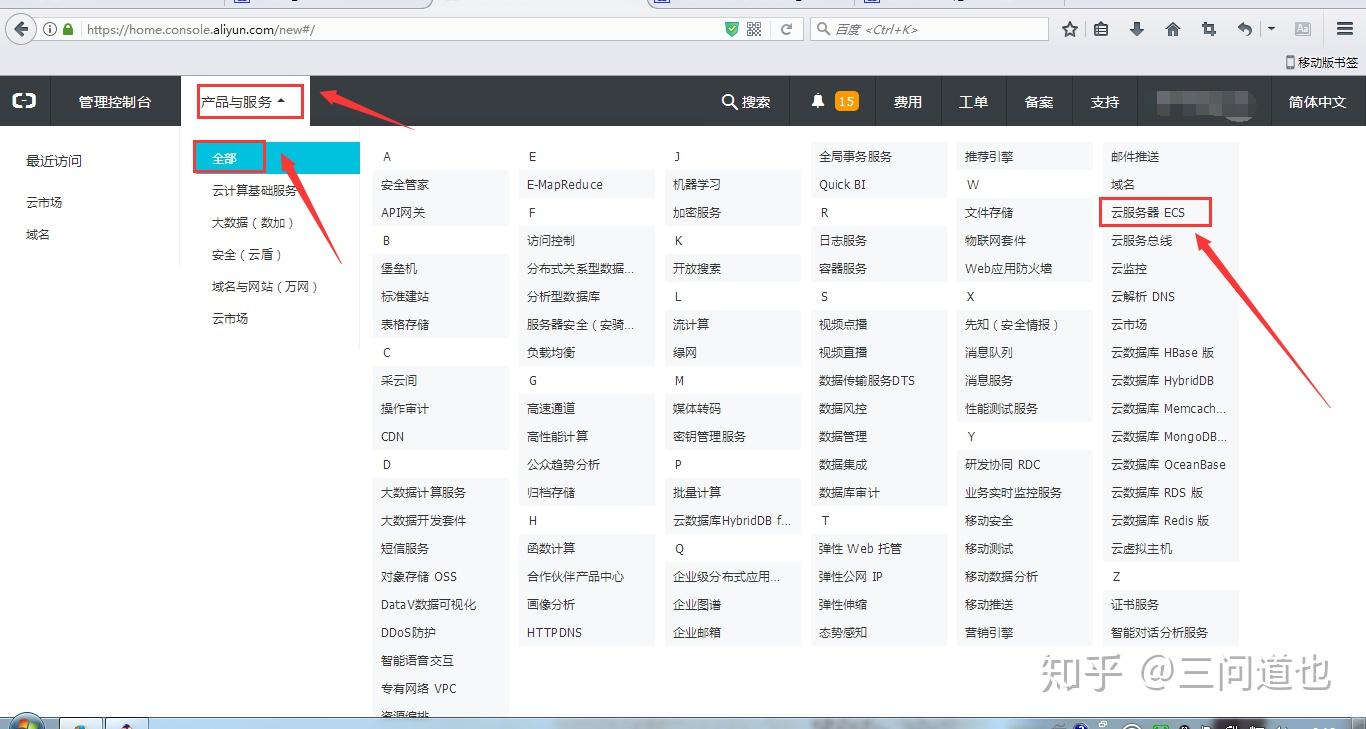Open the 费用 menu
The width and height of the screenshot is (1366, 729).
tap(908, 102)
